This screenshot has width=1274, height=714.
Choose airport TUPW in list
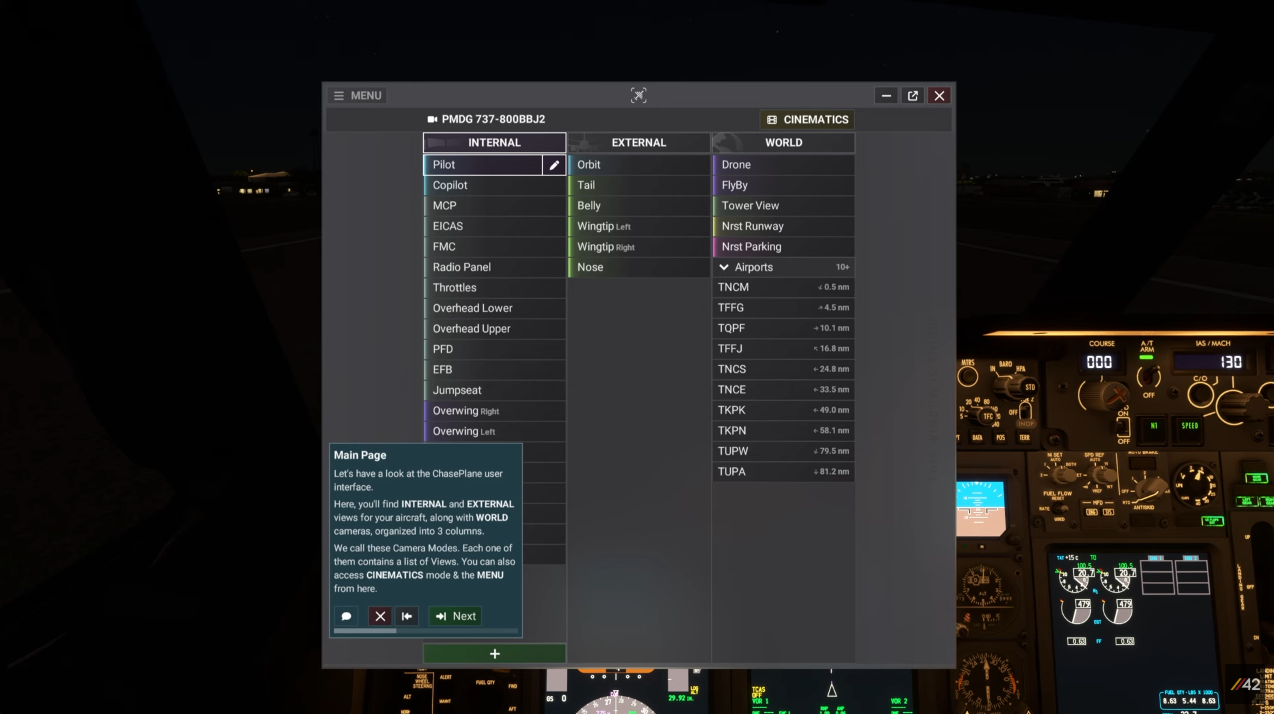click(x=784, y=451)
